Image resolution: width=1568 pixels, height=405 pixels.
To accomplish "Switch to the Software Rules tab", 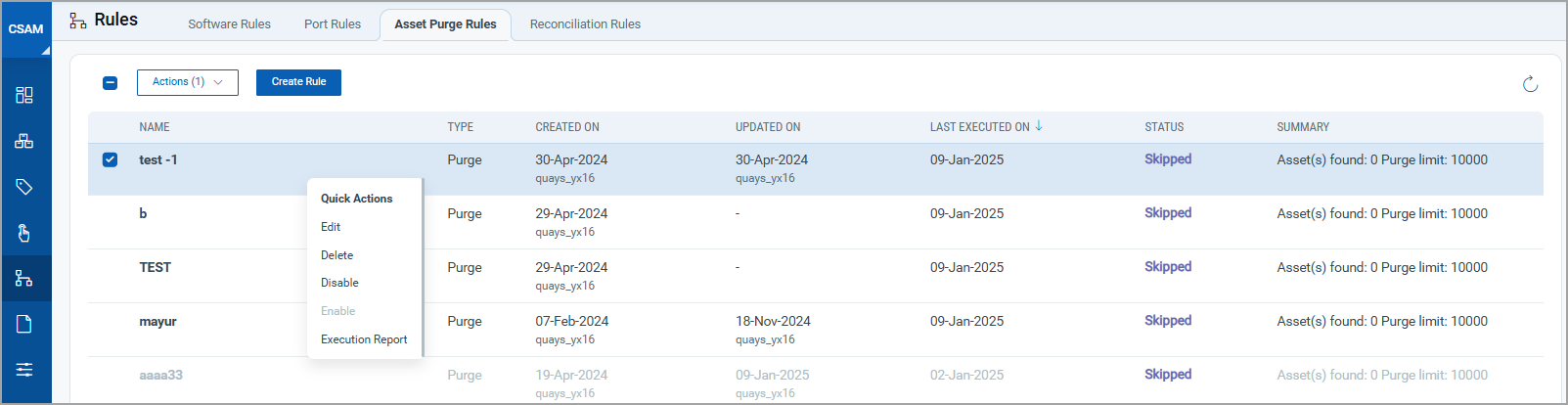I will (x=229, y=23).
